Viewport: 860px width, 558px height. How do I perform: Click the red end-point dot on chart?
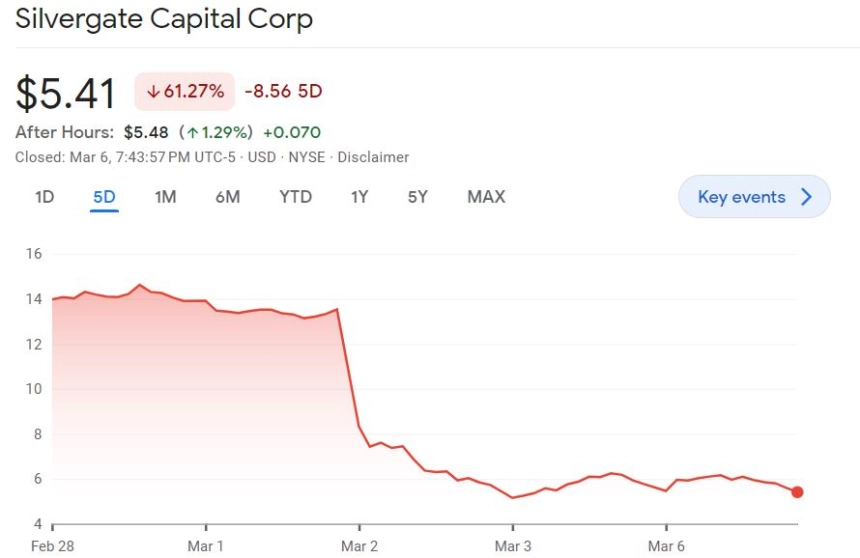click(x=797, y=492)
